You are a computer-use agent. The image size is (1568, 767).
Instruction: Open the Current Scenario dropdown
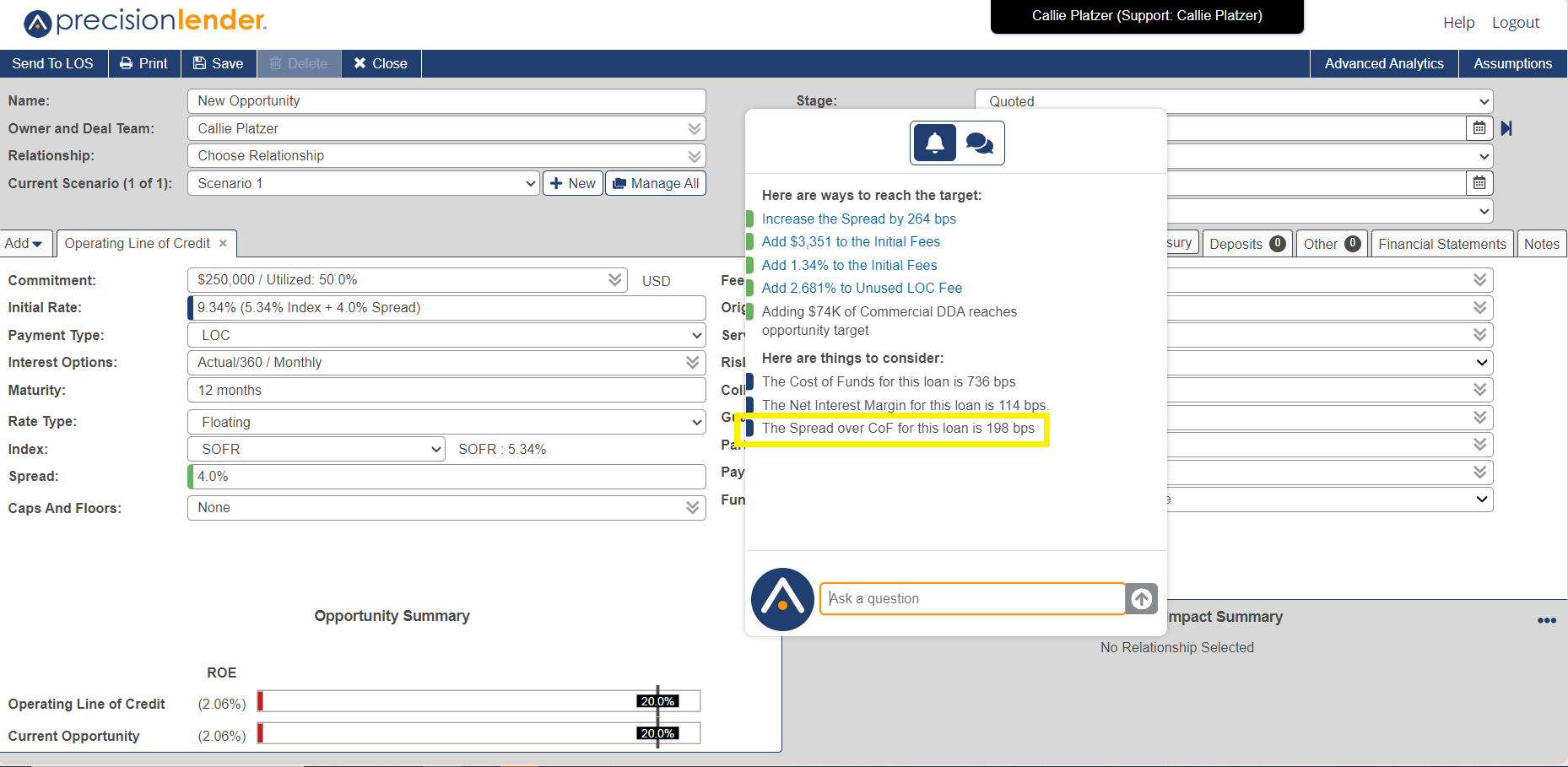coord(363,183)
